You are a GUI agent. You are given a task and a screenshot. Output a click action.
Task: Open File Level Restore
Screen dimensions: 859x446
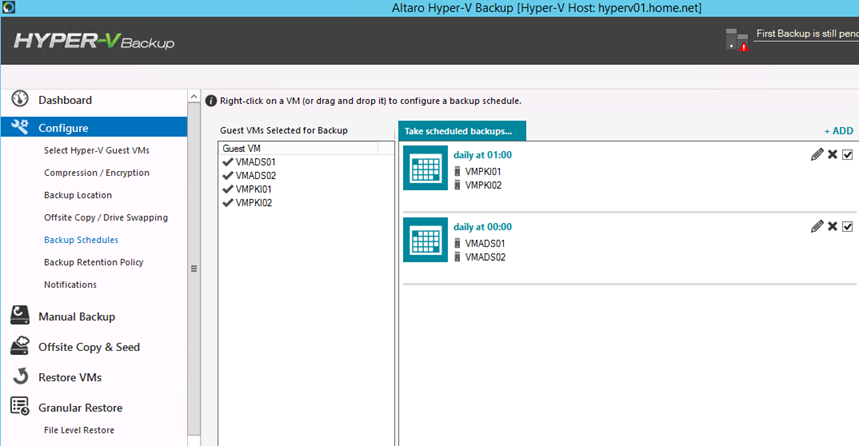[x=79, y=430]
